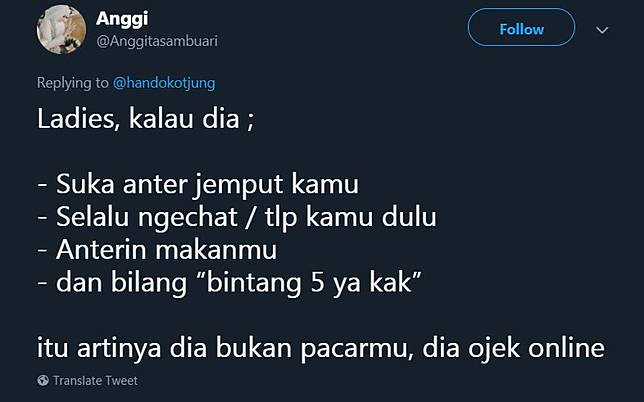Click the words 'ojek online'
644x402 pixels.
pos(536,348)
